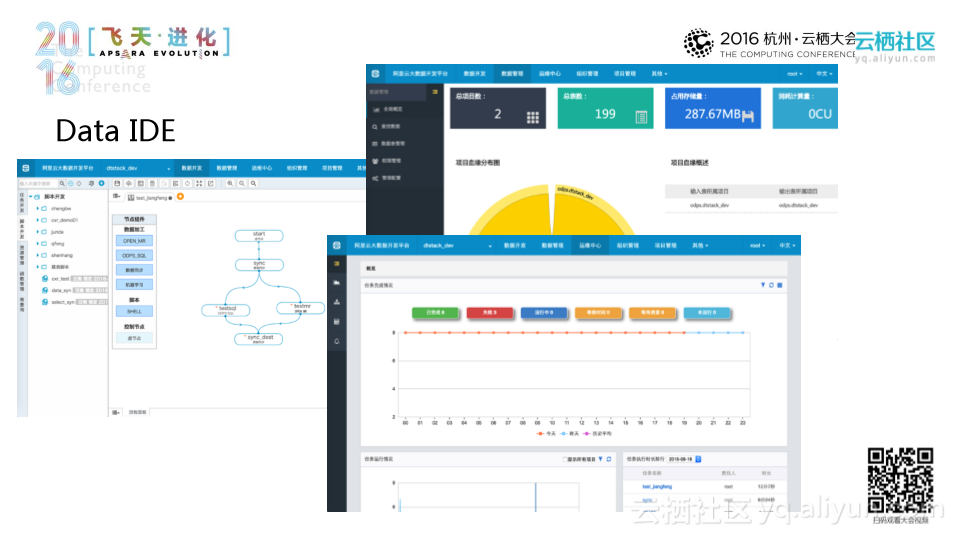
Task: Expand the junda folder
Action: click(37, 232)
